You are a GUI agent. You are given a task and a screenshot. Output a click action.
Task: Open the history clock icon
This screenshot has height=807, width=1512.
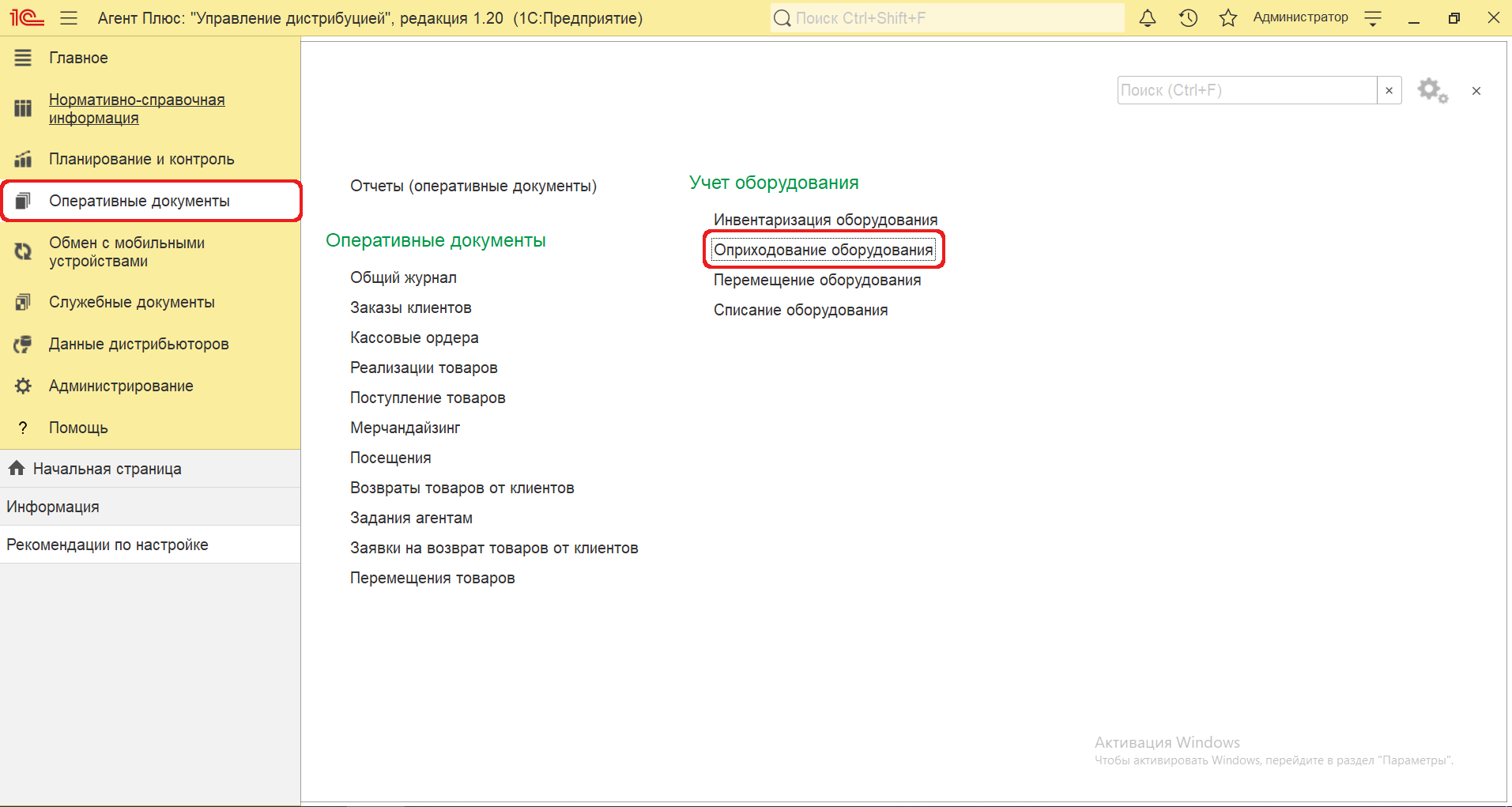point(1188,18)
